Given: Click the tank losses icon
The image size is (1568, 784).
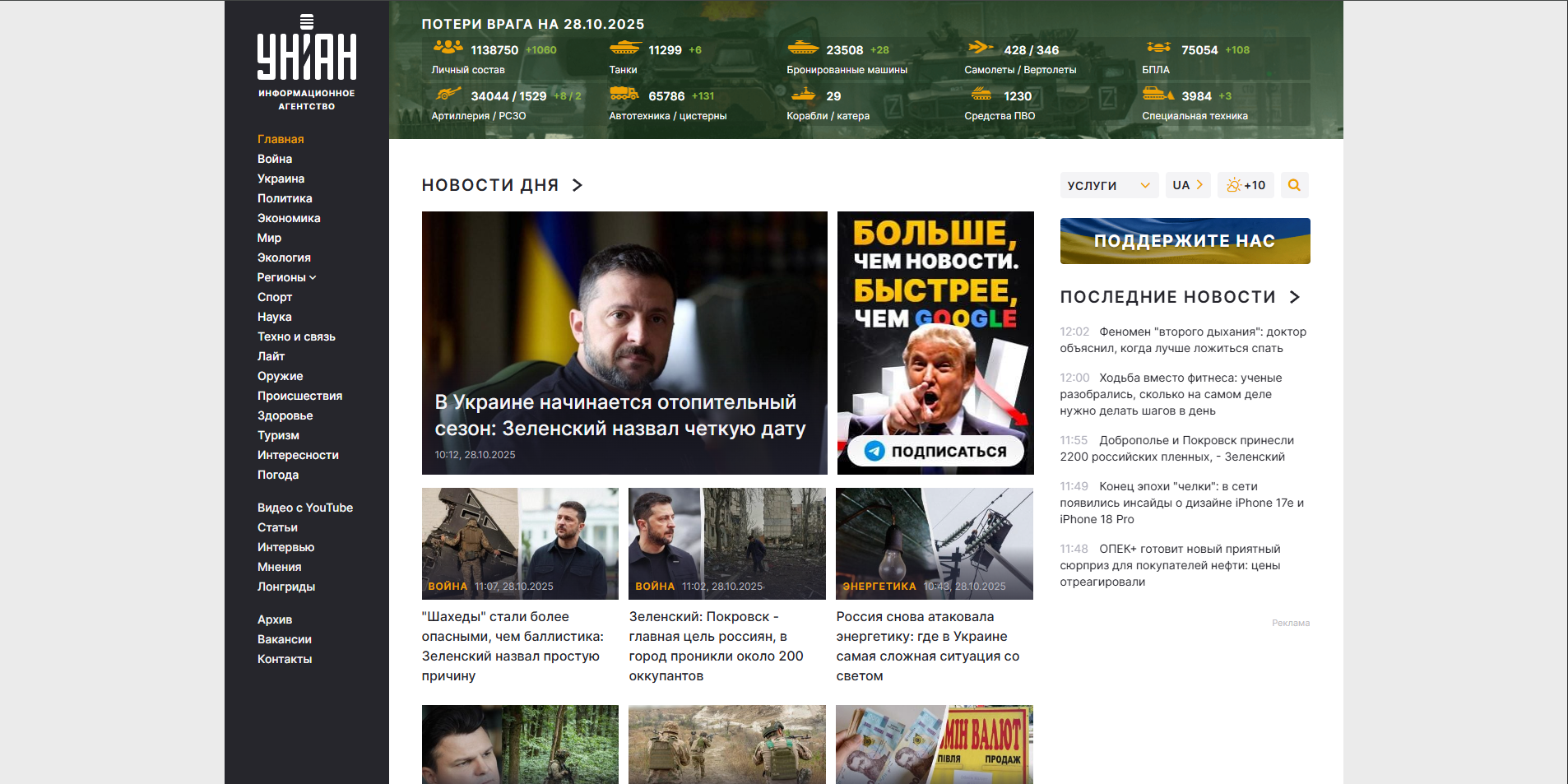Looking at the screenshot, I should (x=624, y=49).
